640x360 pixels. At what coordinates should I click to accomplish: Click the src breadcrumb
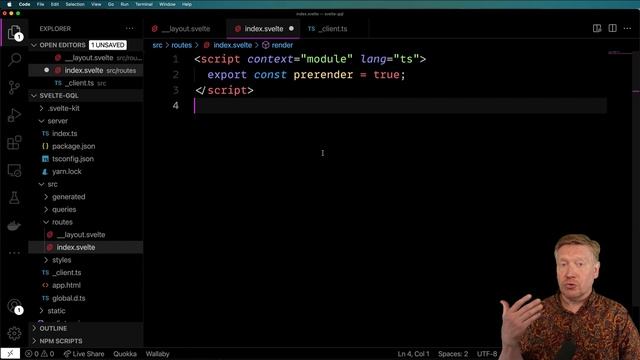pyautogui.click(x=157, y=45)
